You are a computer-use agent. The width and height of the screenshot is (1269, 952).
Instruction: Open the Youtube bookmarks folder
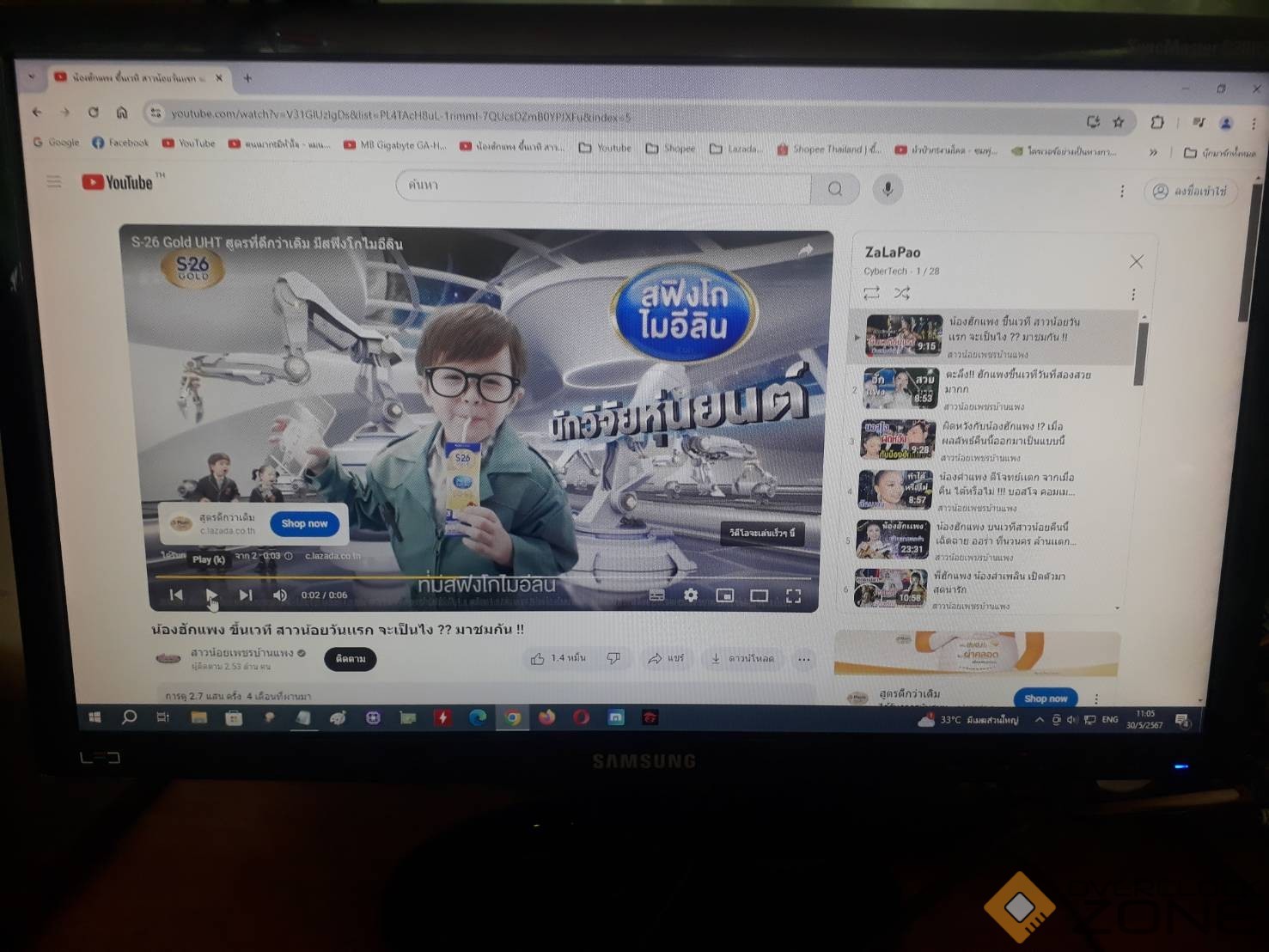605,148
